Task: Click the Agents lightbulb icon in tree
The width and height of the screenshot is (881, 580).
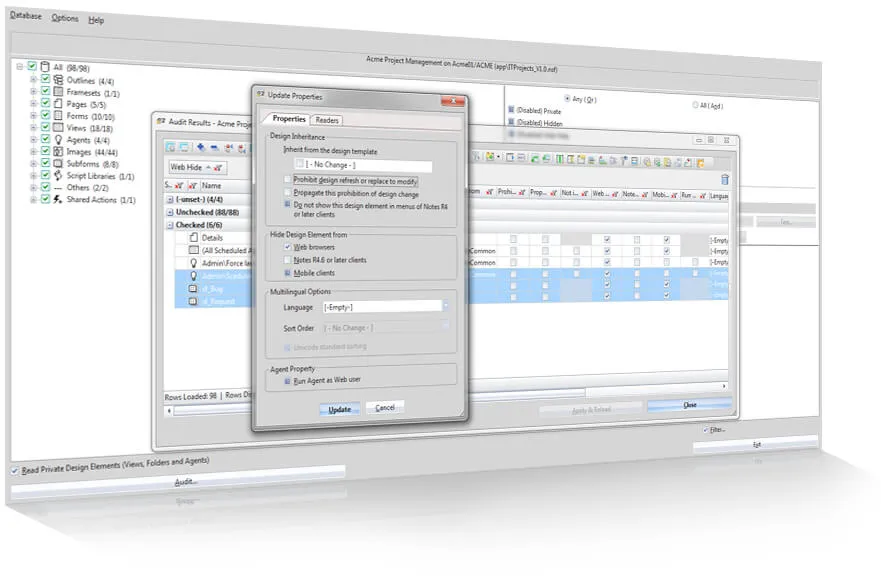Action: tap(58, 139)
